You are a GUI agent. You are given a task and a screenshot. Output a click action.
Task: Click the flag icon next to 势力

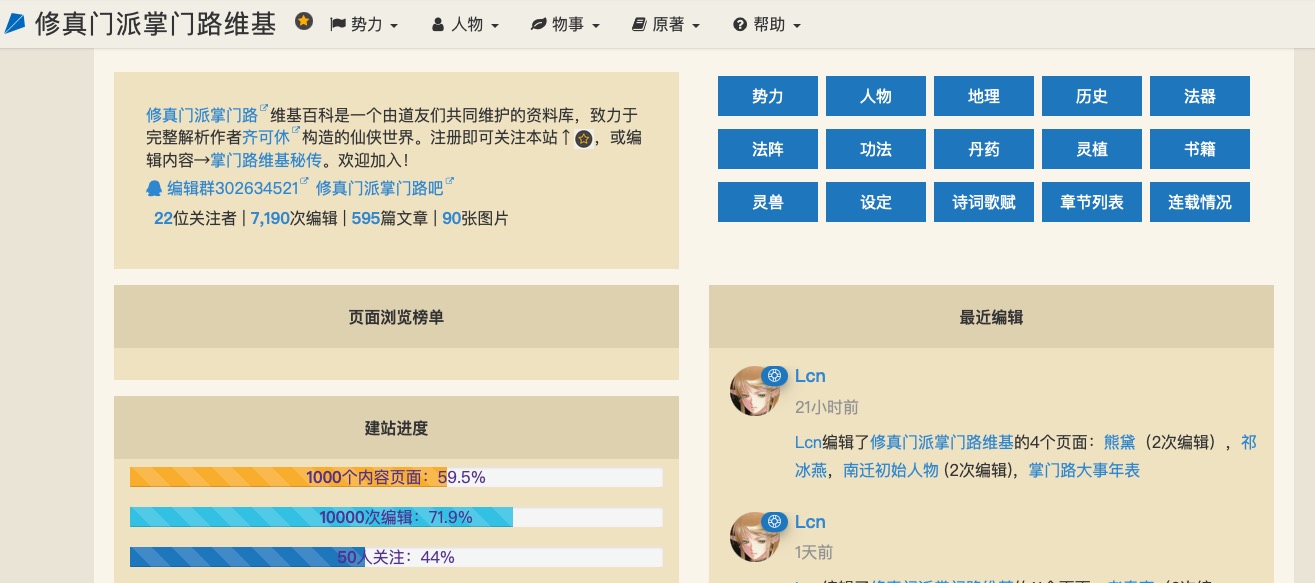point(337,24)
